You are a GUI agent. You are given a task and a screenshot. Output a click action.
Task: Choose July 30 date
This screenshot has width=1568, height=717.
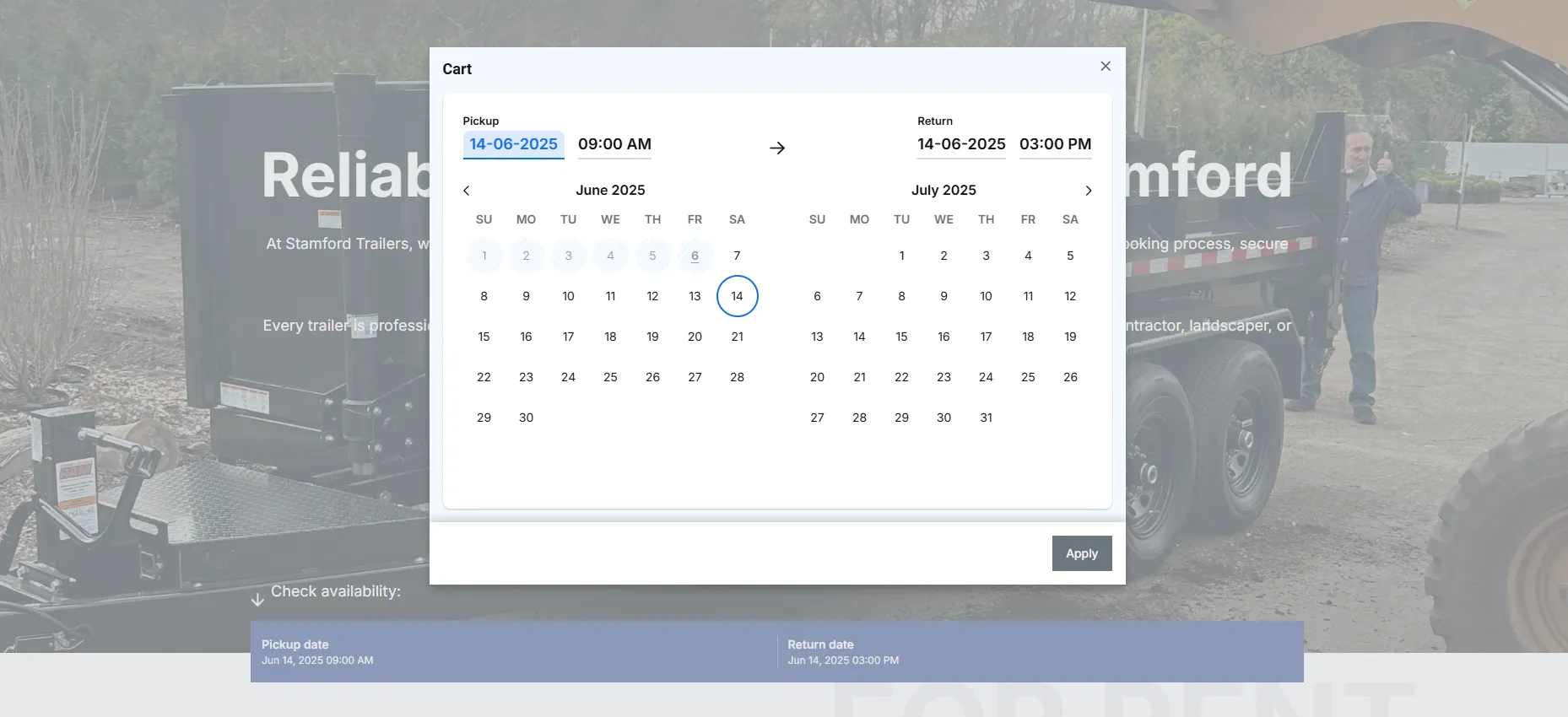pyautogui.click(x=944, y=418)
